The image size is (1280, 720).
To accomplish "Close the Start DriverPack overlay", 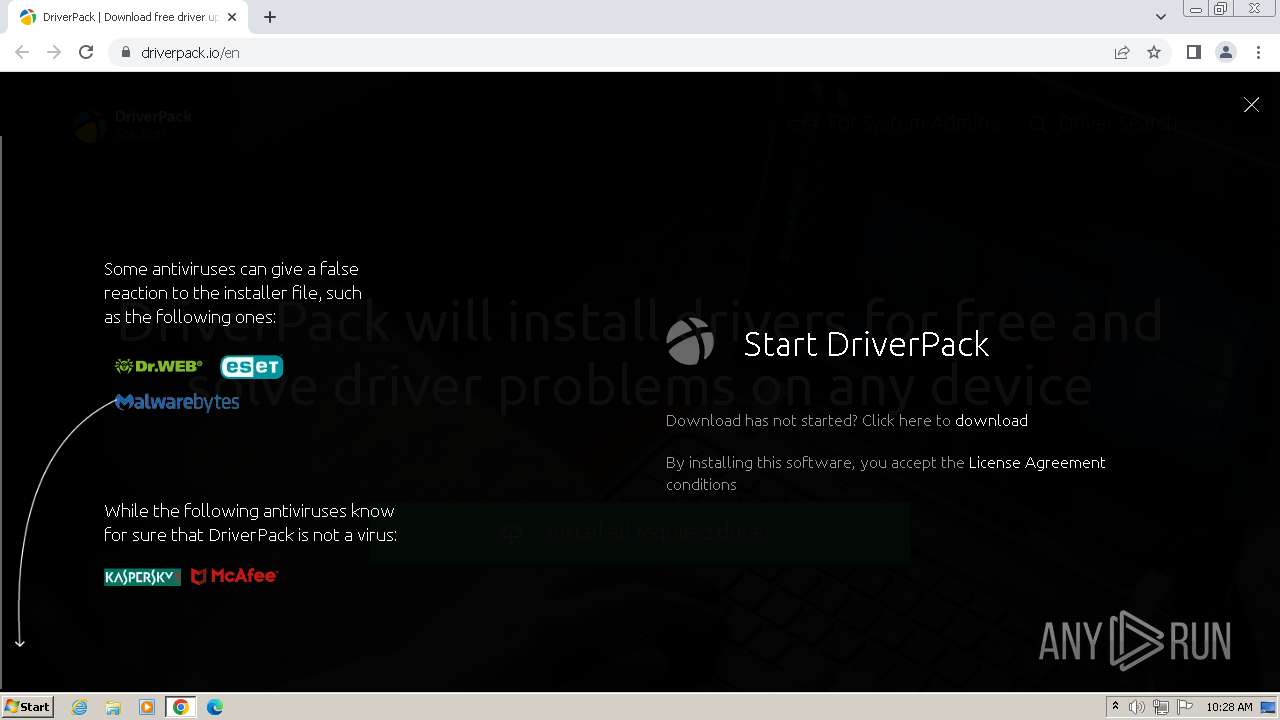I will pyautogui.click(x=1251, y=104).
